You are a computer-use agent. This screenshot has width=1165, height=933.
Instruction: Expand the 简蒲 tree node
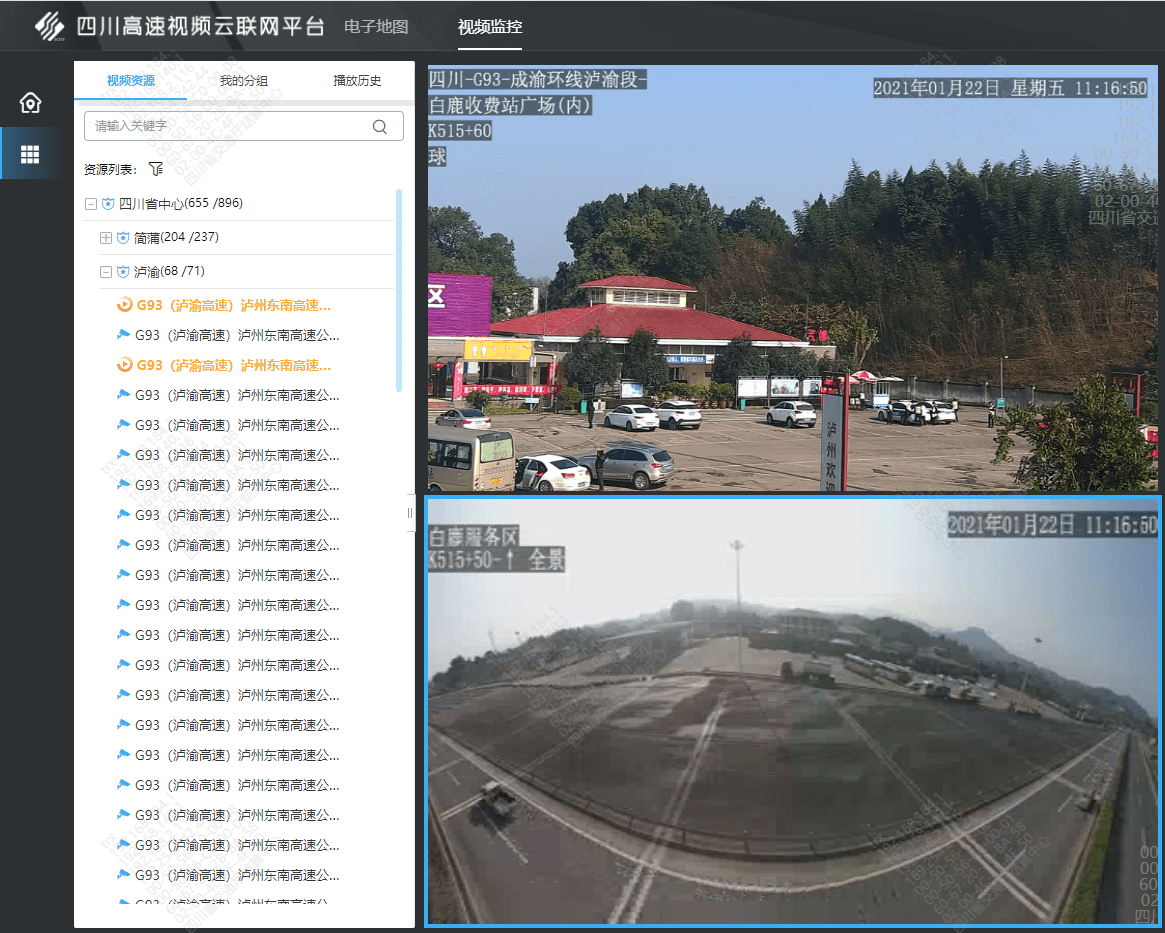[106, 238]
